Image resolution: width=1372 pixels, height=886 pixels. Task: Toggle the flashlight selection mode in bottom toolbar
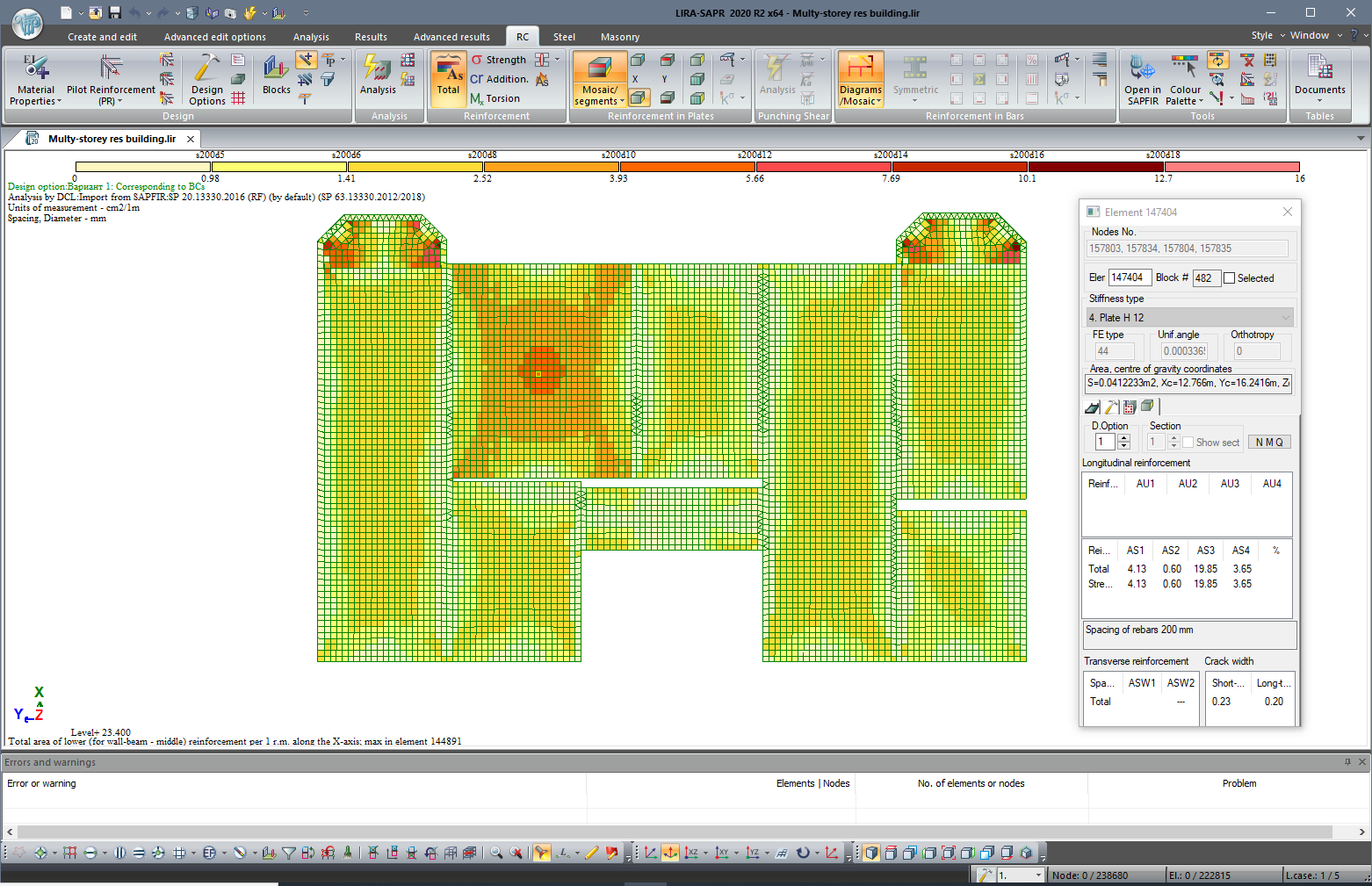(x=542, y=853)
